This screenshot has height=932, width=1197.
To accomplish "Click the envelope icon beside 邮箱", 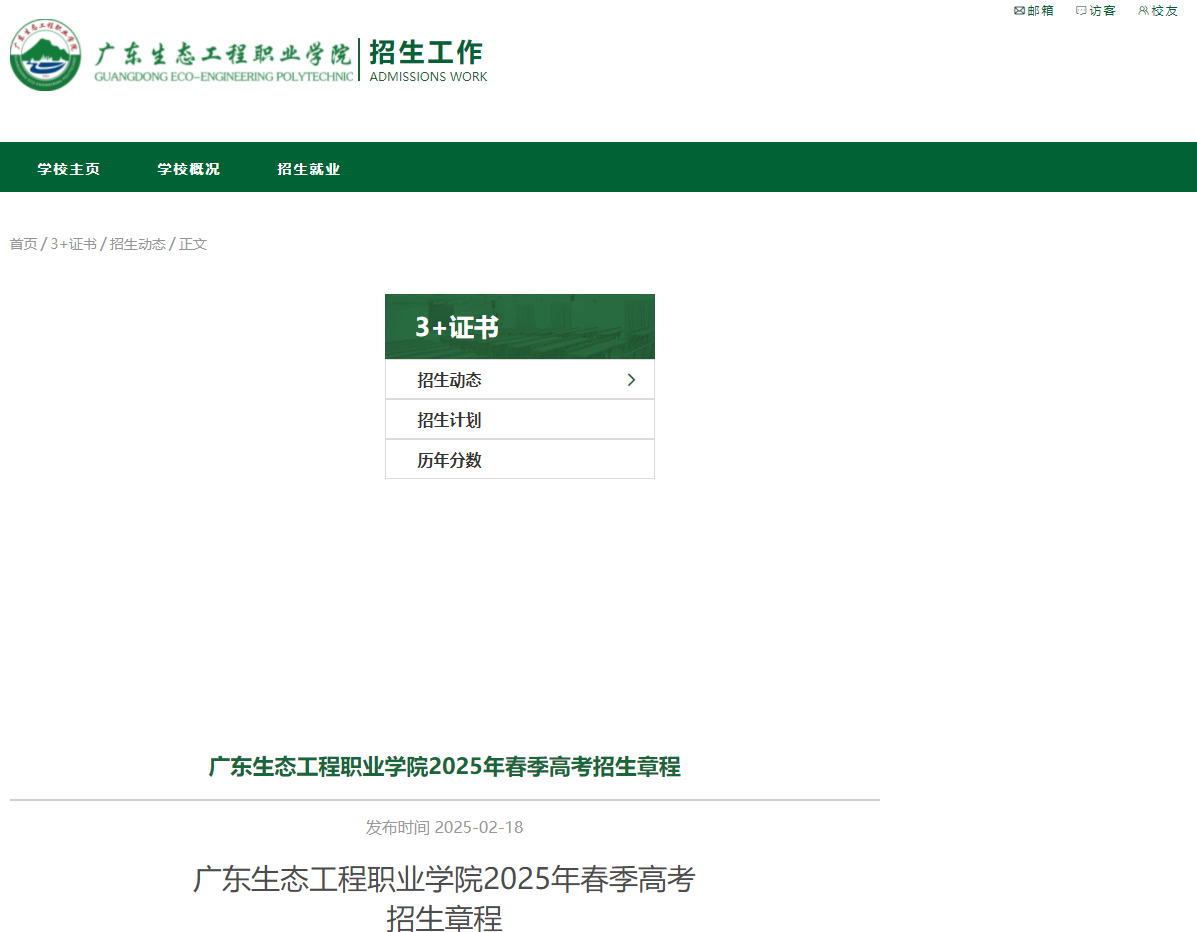I will pos(1018,10).
